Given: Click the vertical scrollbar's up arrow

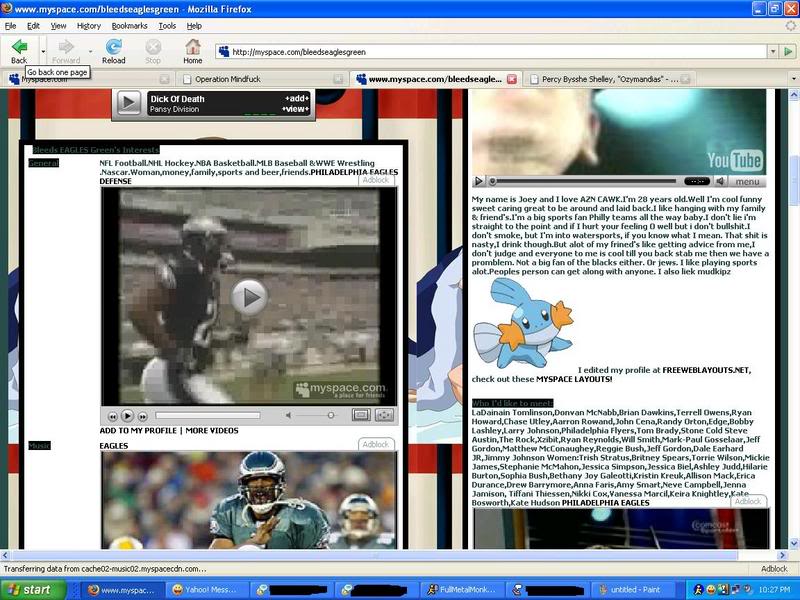Looking at the screenshot, I should 794,94.
